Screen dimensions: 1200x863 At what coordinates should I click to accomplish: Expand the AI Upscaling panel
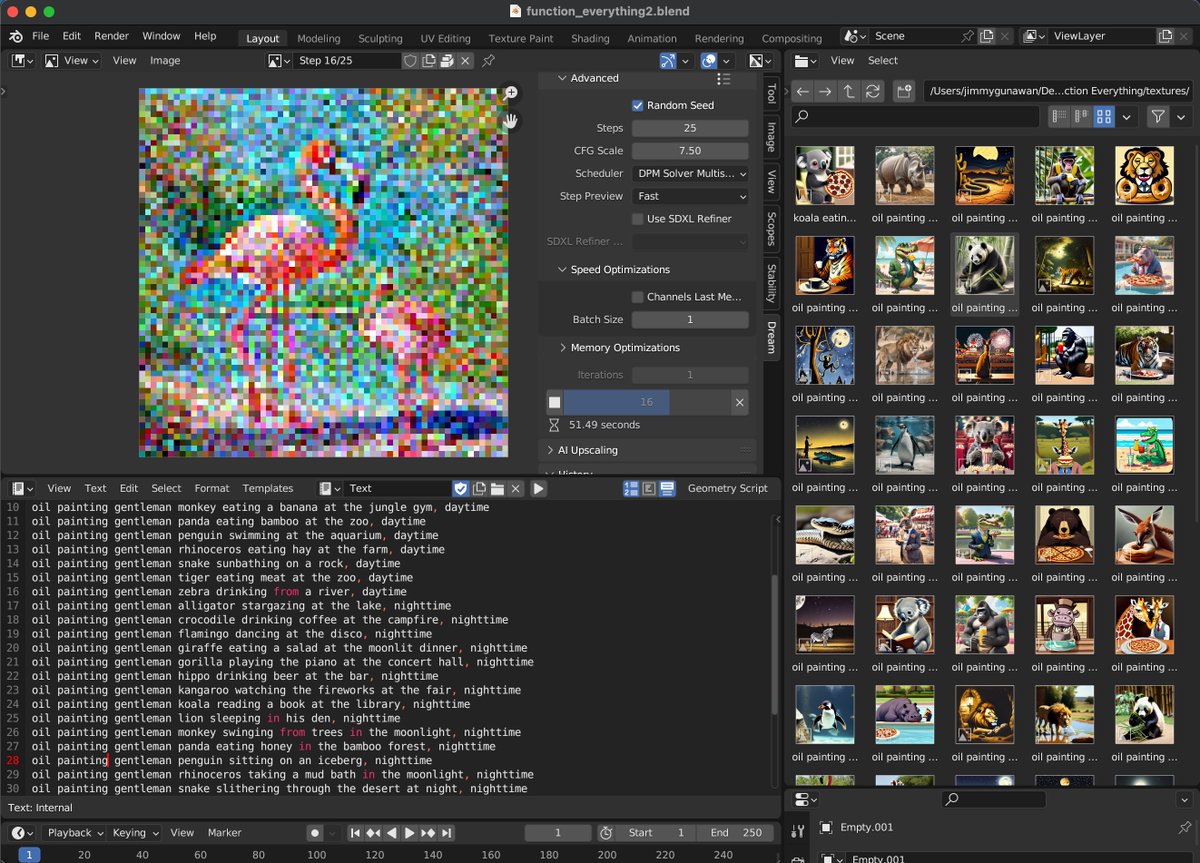click(x=550, y=450)
